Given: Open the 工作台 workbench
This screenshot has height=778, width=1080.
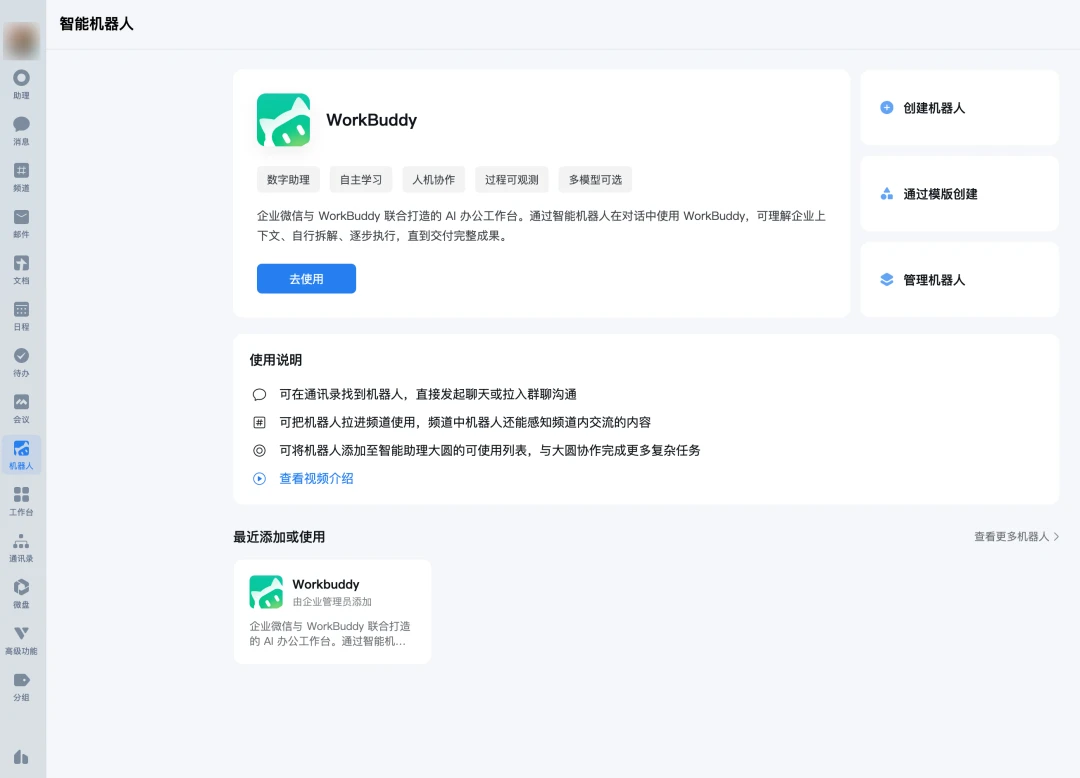Looking at the screenshot, I should (x=21, y=501).
